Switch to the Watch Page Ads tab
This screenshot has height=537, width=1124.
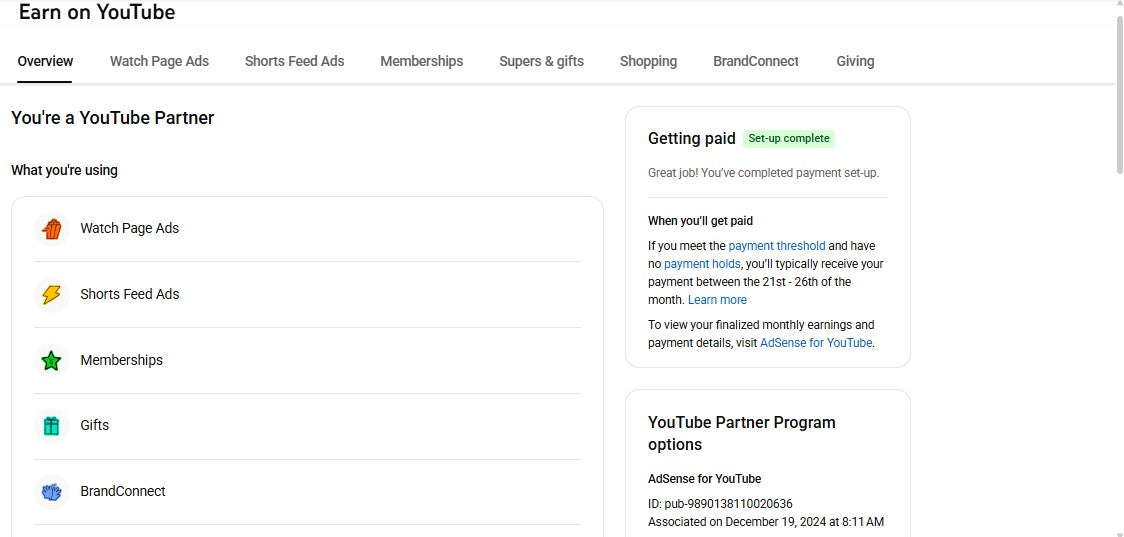[x=159, y=61]
